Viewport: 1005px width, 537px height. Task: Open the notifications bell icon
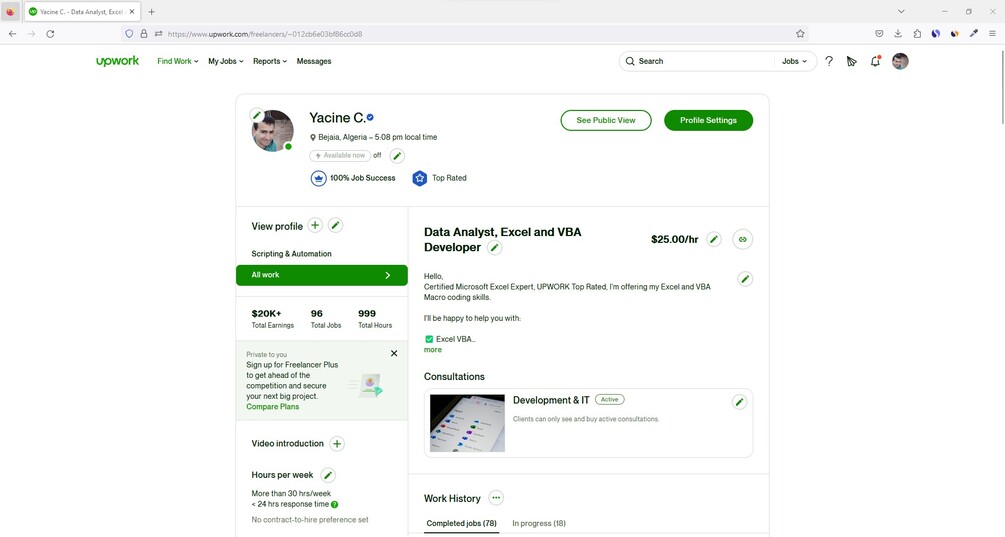click(x=875, y=61)
